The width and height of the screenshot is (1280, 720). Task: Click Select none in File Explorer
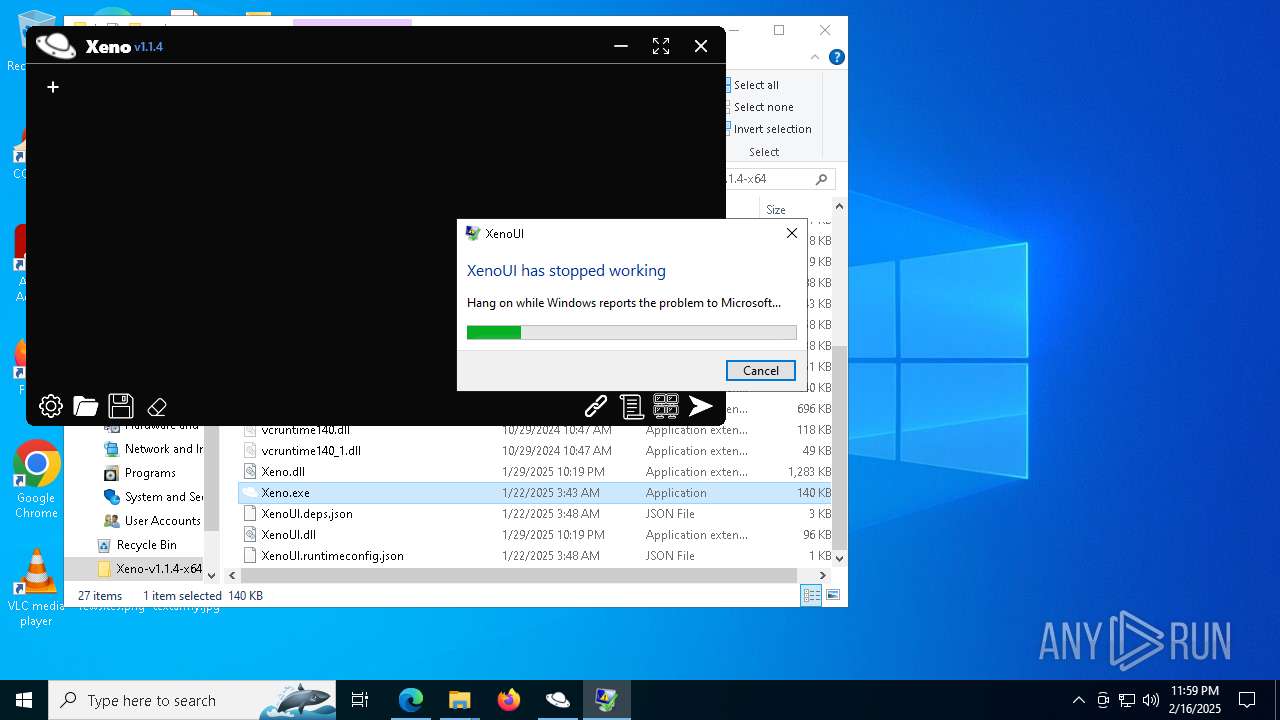763,107
